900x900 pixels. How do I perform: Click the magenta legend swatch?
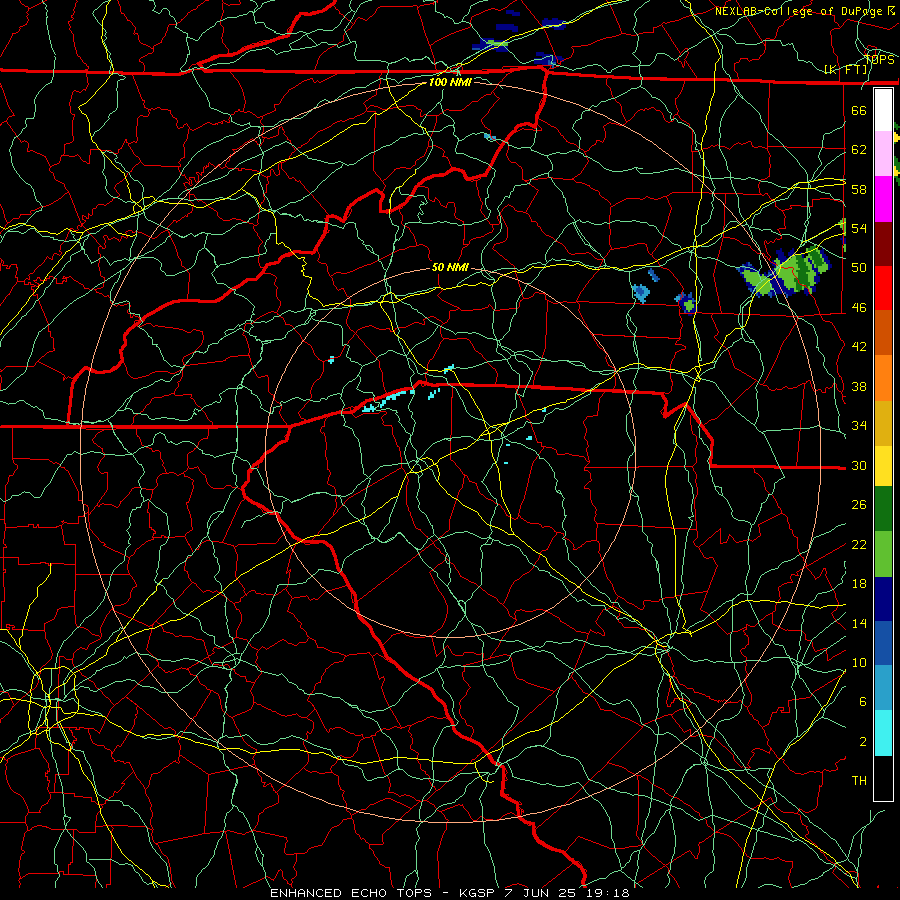tap(883, 199)
